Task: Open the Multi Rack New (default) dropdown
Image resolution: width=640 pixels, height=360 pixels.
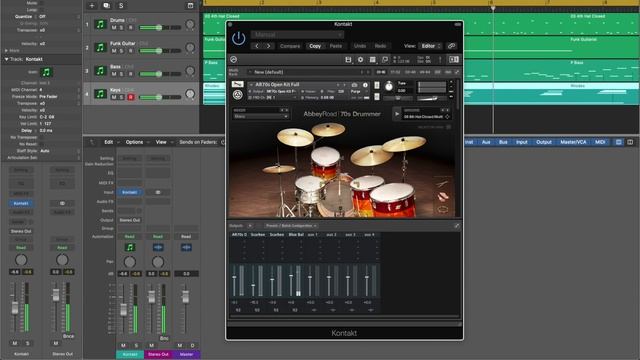Action: pyautogui.click(x=310, y=72)
